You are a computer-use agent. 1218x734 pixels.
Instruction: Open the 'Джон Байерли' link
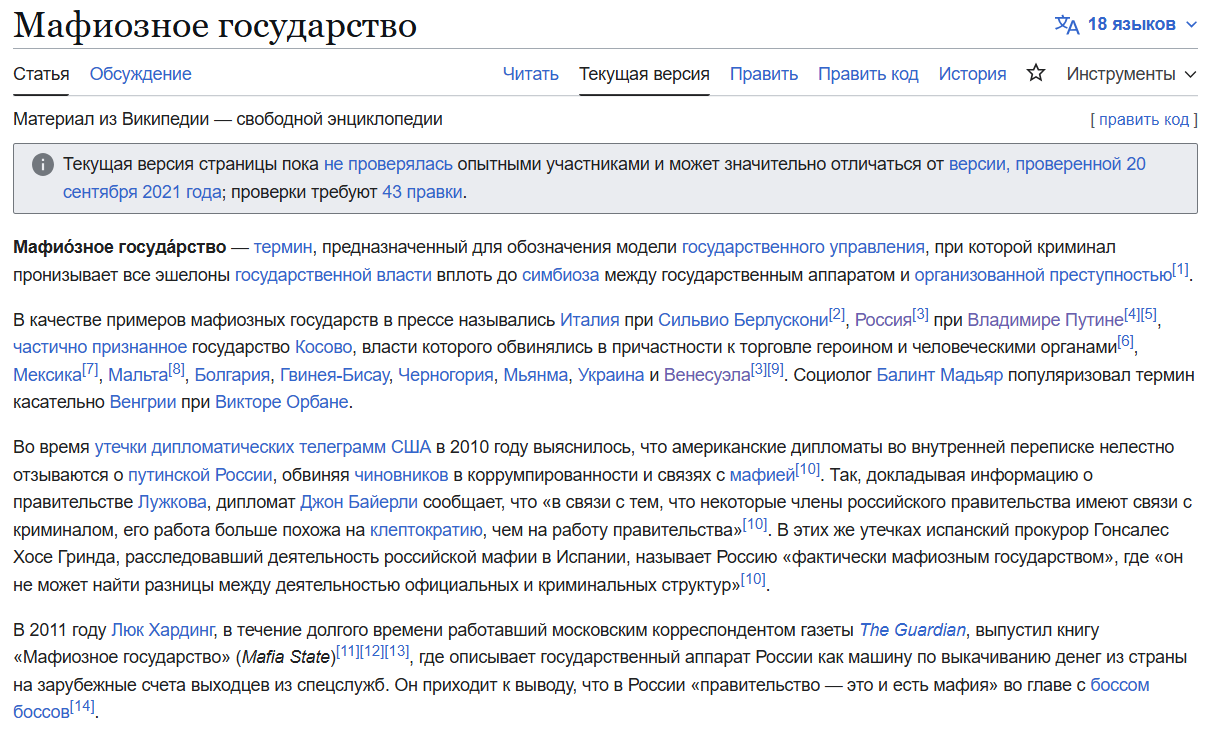359,501
